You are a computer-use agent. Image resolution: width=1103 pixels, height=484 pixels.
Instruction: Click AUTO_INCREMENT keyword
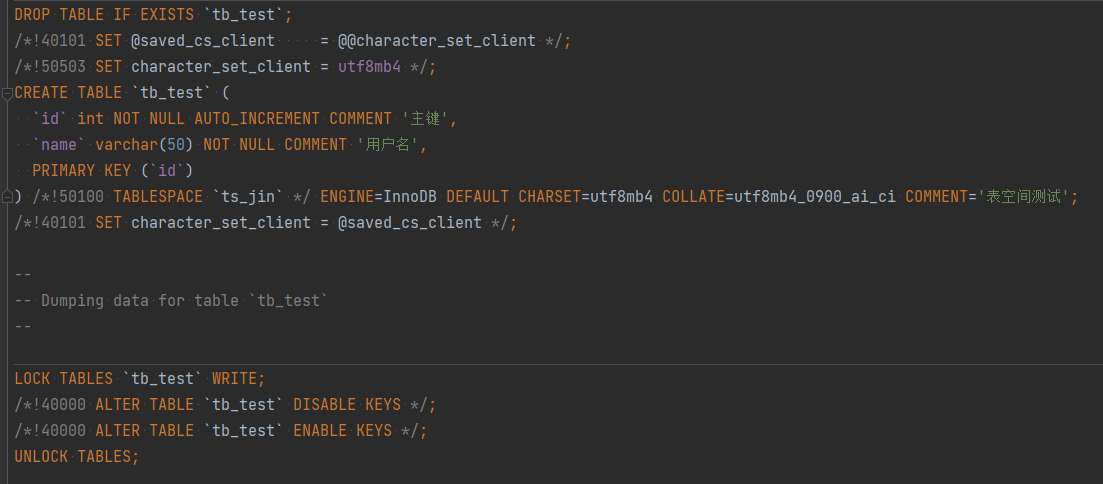point(257,119)
